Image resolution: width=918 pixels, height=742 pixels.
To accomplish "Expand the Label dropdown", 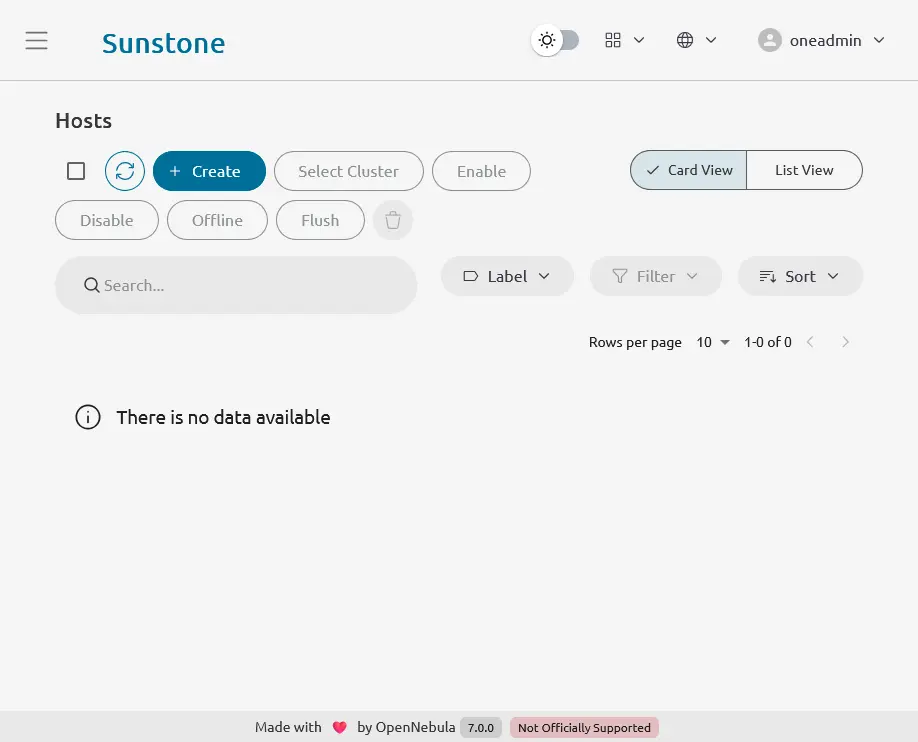I will tap(507, 276).
